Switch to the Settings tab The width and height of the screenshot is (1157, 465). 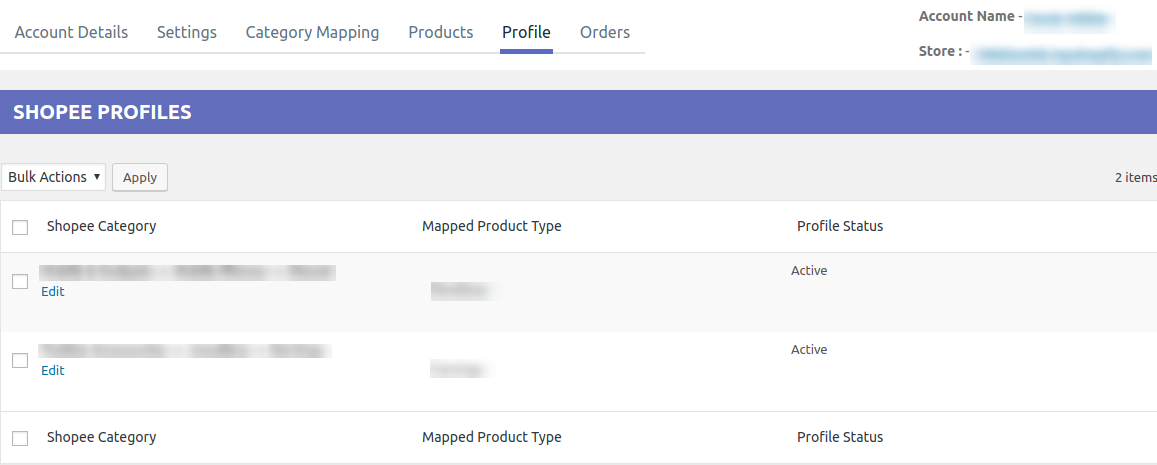point(187,32)
